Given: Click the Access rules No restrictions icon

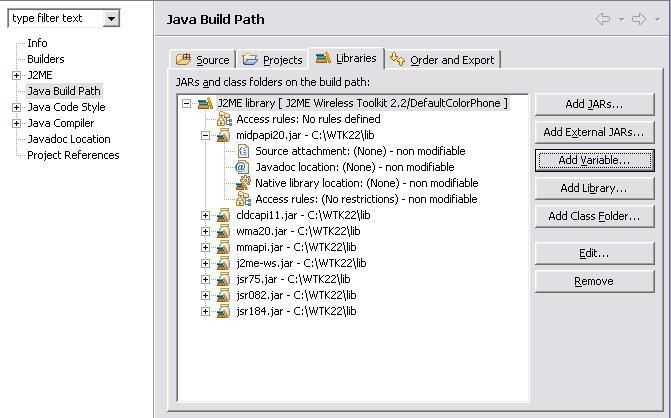Looking at the screenshot, I should click(243, 199).
